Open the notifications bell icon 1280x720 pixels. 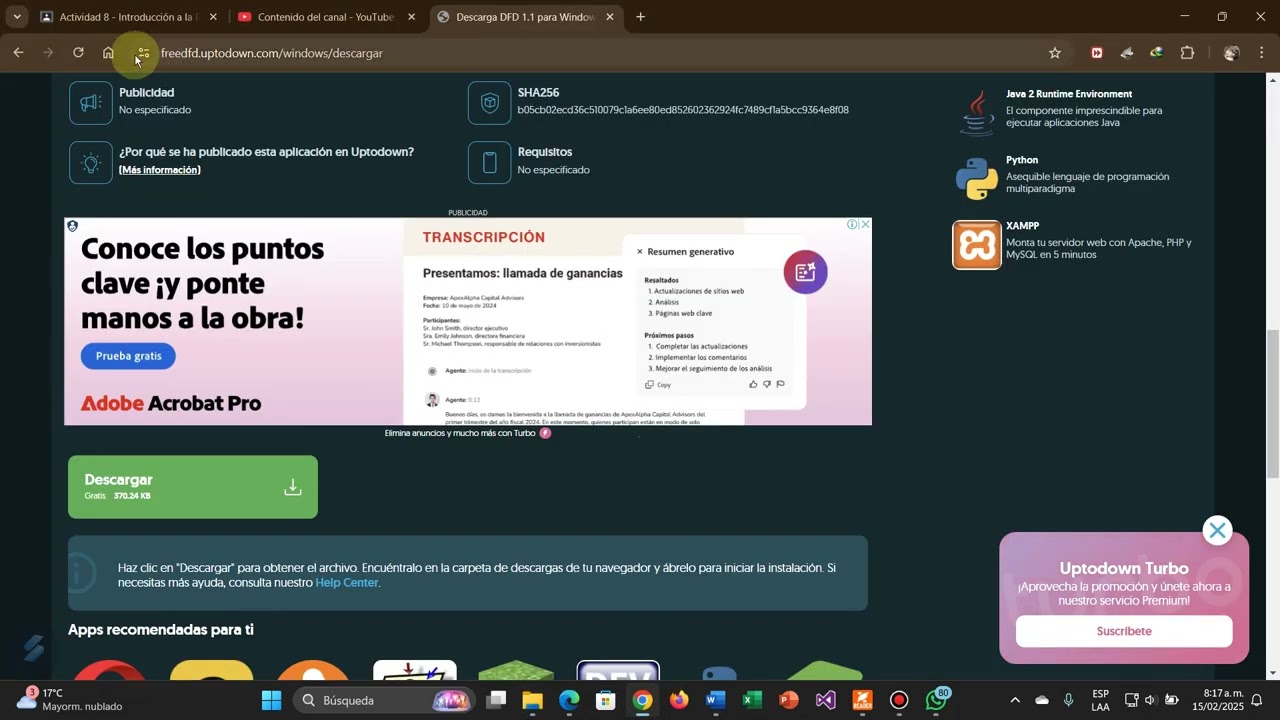[1257, 700]
